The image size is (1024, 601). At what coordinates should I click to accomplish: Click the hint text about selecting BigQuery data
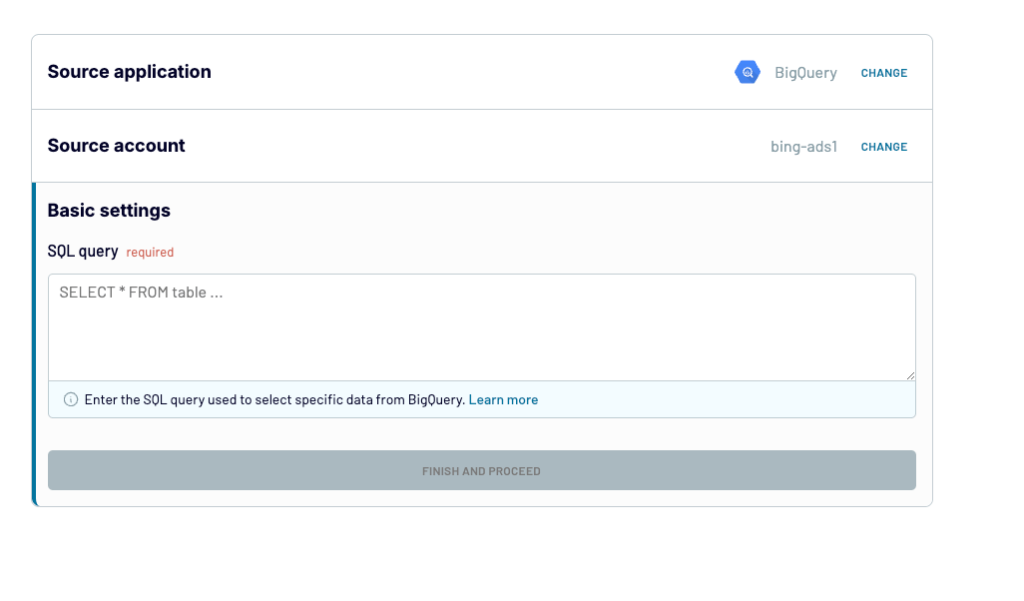point(274,400)
